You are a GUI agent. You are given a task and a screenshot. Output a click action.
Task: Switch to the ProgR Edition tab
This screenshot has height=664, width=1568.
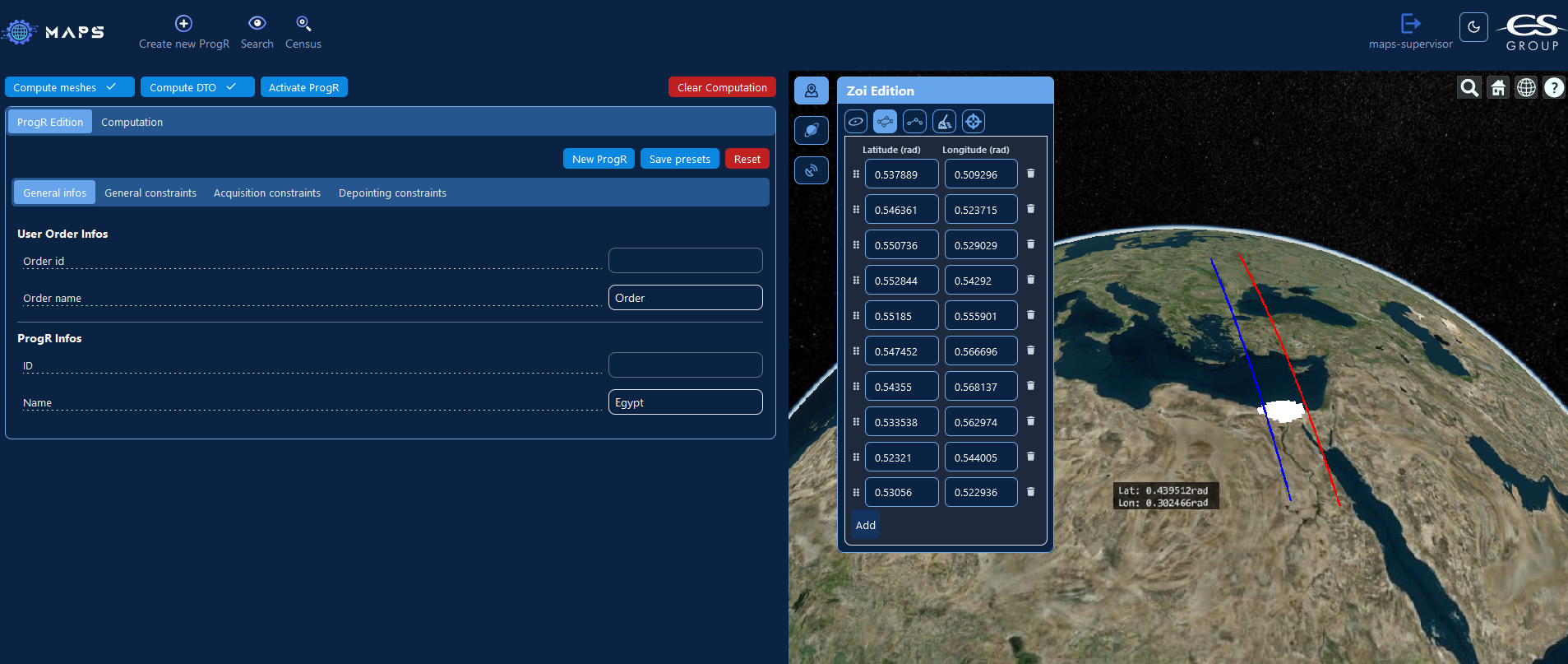[50, 122]
